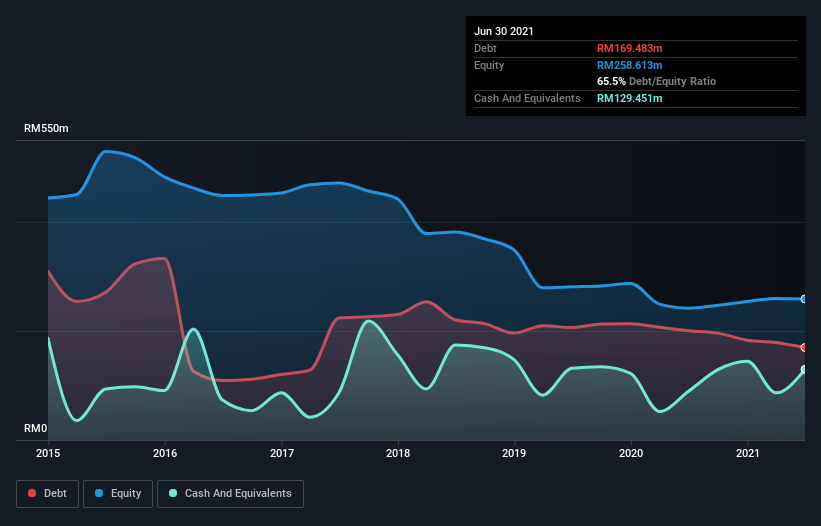
Task: Click the 2018 x-axis label
Action: [398, 453]
